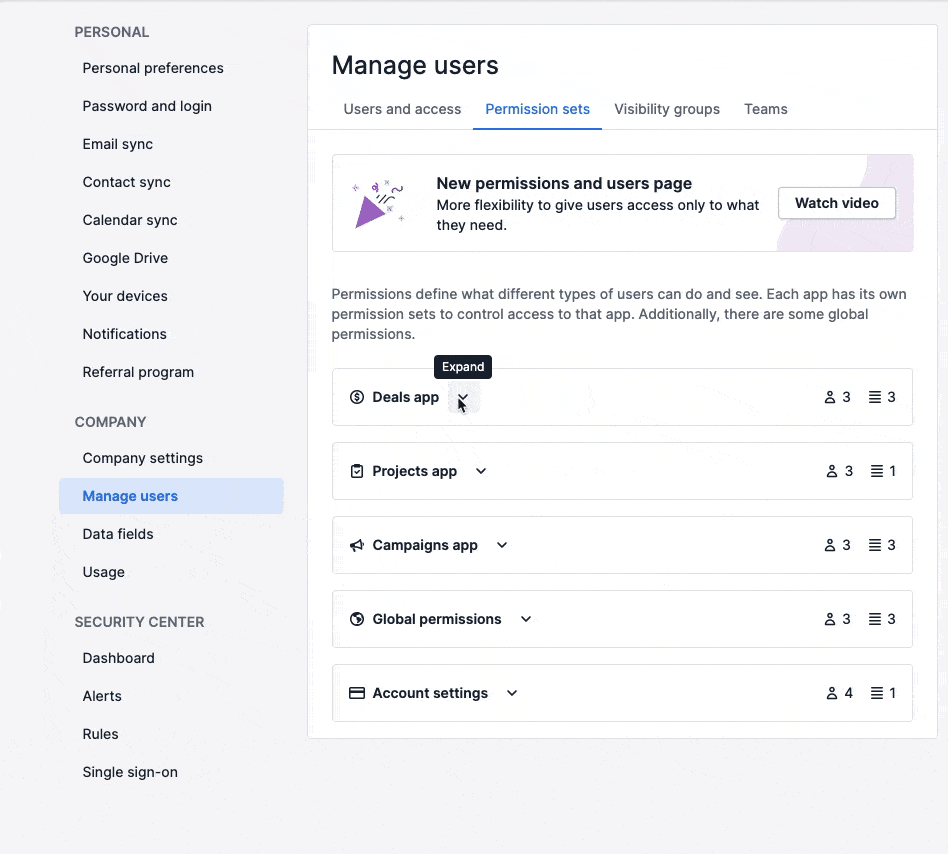Viewport: 948px width, 854px height.
Task: Click the Watch video button
Action: coord(836,203)
